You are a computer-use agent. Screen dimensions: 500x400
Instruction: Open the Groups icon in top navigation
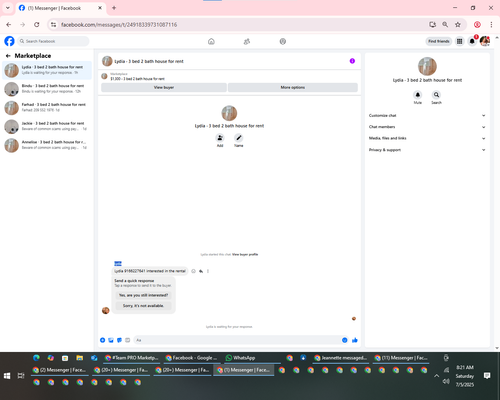[x=283, y=41]
